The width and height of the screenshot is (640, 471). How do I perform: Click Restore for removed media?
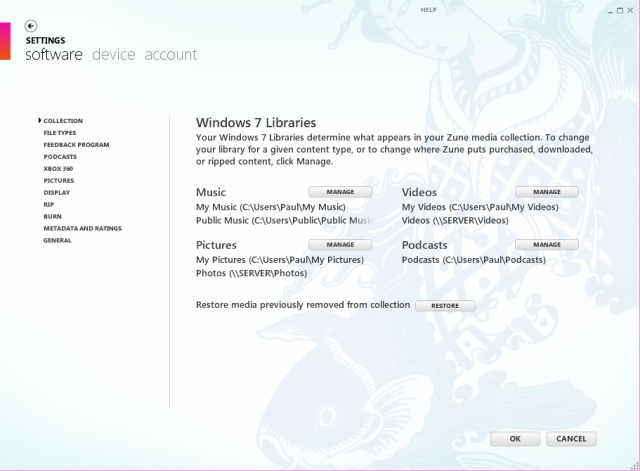(445, 306)
